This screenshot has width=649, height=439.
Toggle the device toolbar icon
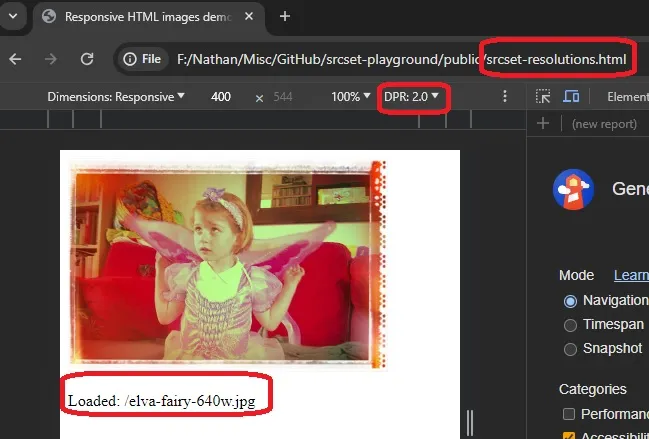572,97
